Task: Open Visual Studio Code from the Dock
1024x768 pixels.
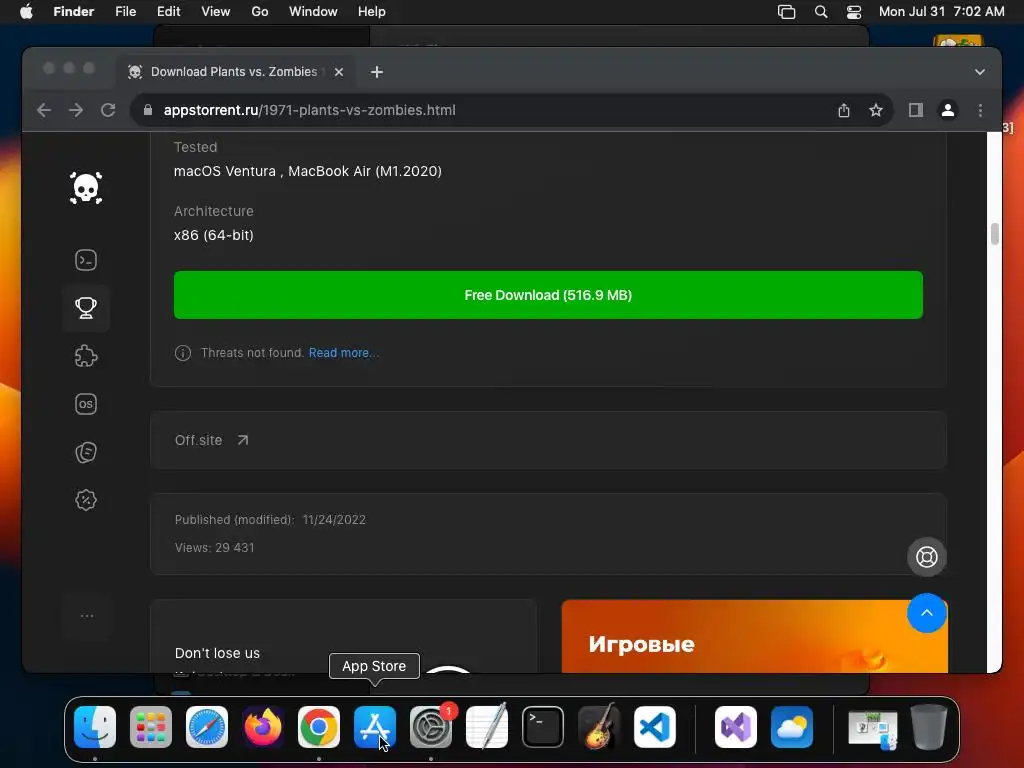Action: (654, 727)
